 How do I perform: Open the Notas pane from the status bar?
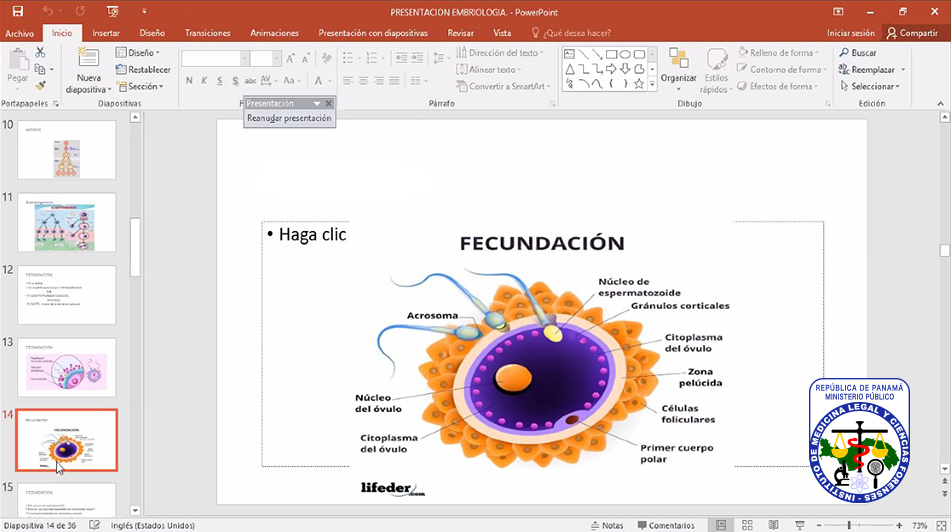coord(607,525)
